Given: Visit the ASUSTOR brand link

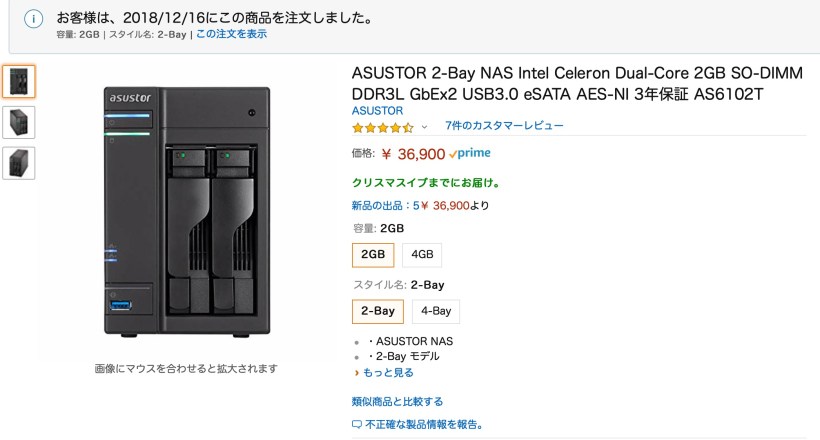Looking at the screenshot, I should [x=377, y=110].
